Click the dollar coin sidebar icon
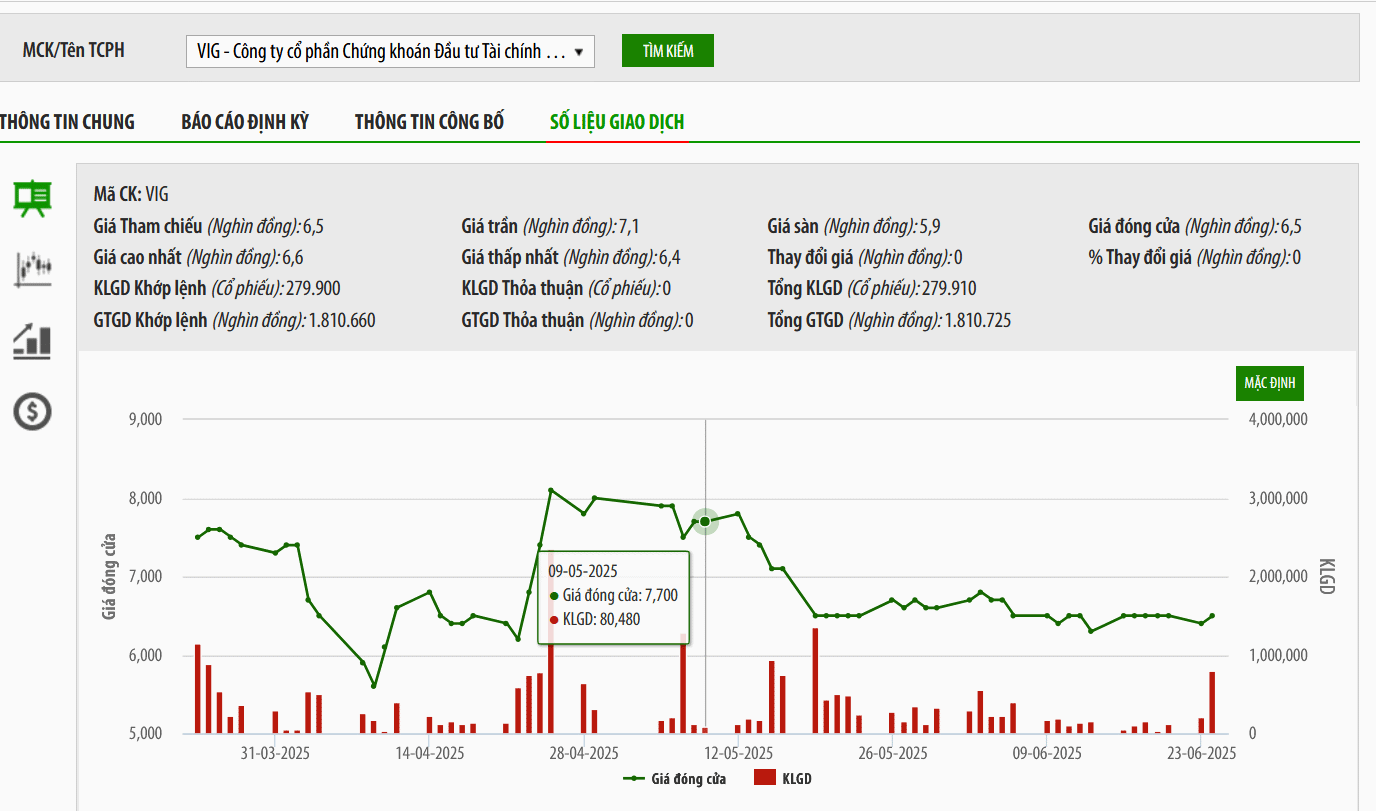Screen dimensions: 1376x811 (32, 411)
